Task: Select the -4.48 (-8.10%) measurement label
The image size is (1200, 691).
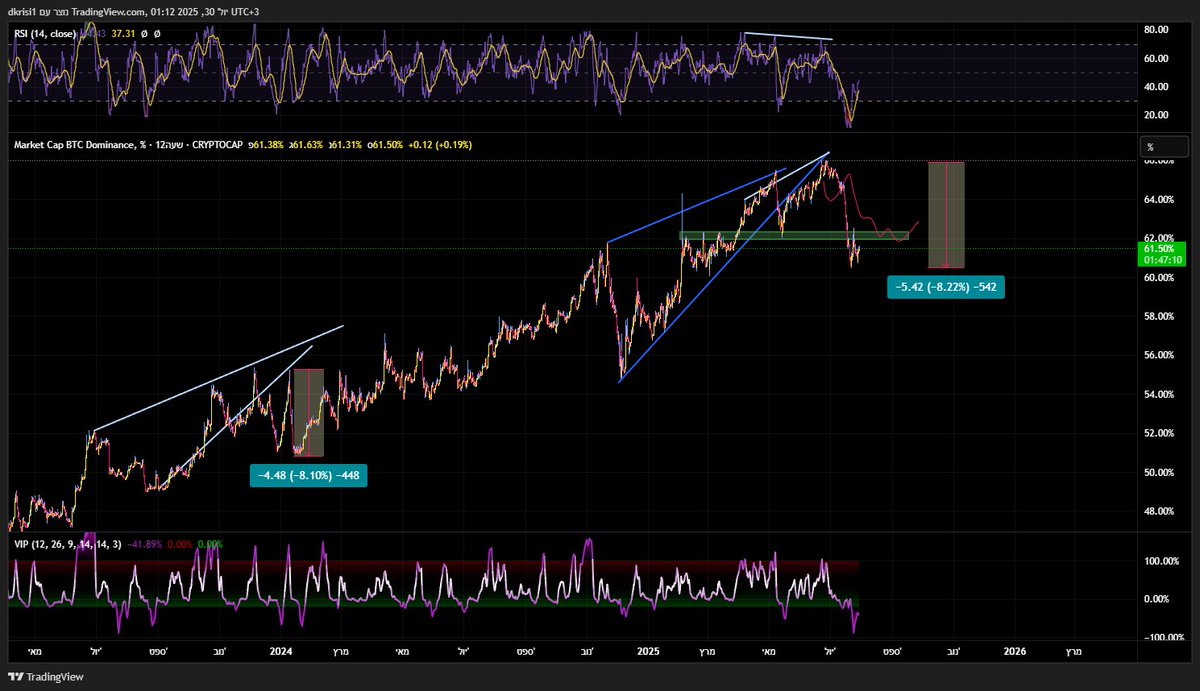Action: pos(308,475)
